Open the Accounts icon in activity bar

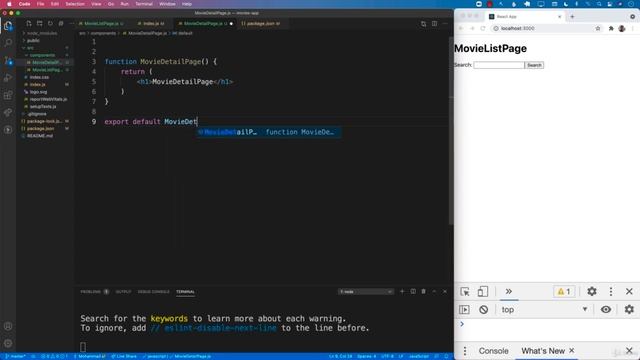[8, 326]
